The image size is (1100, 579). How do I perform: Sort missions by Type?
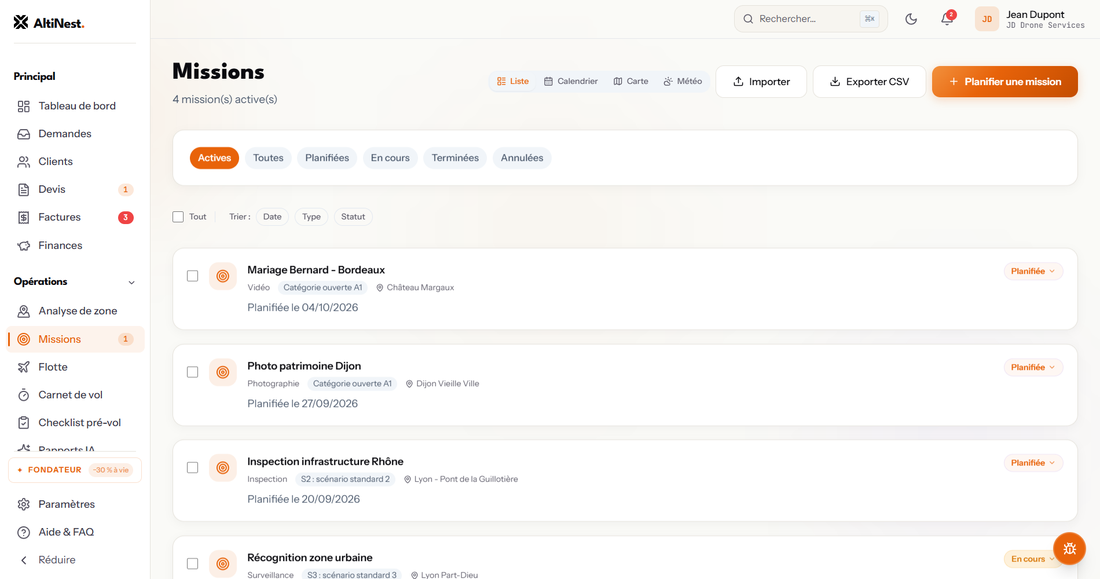click(x=311, y=217)
